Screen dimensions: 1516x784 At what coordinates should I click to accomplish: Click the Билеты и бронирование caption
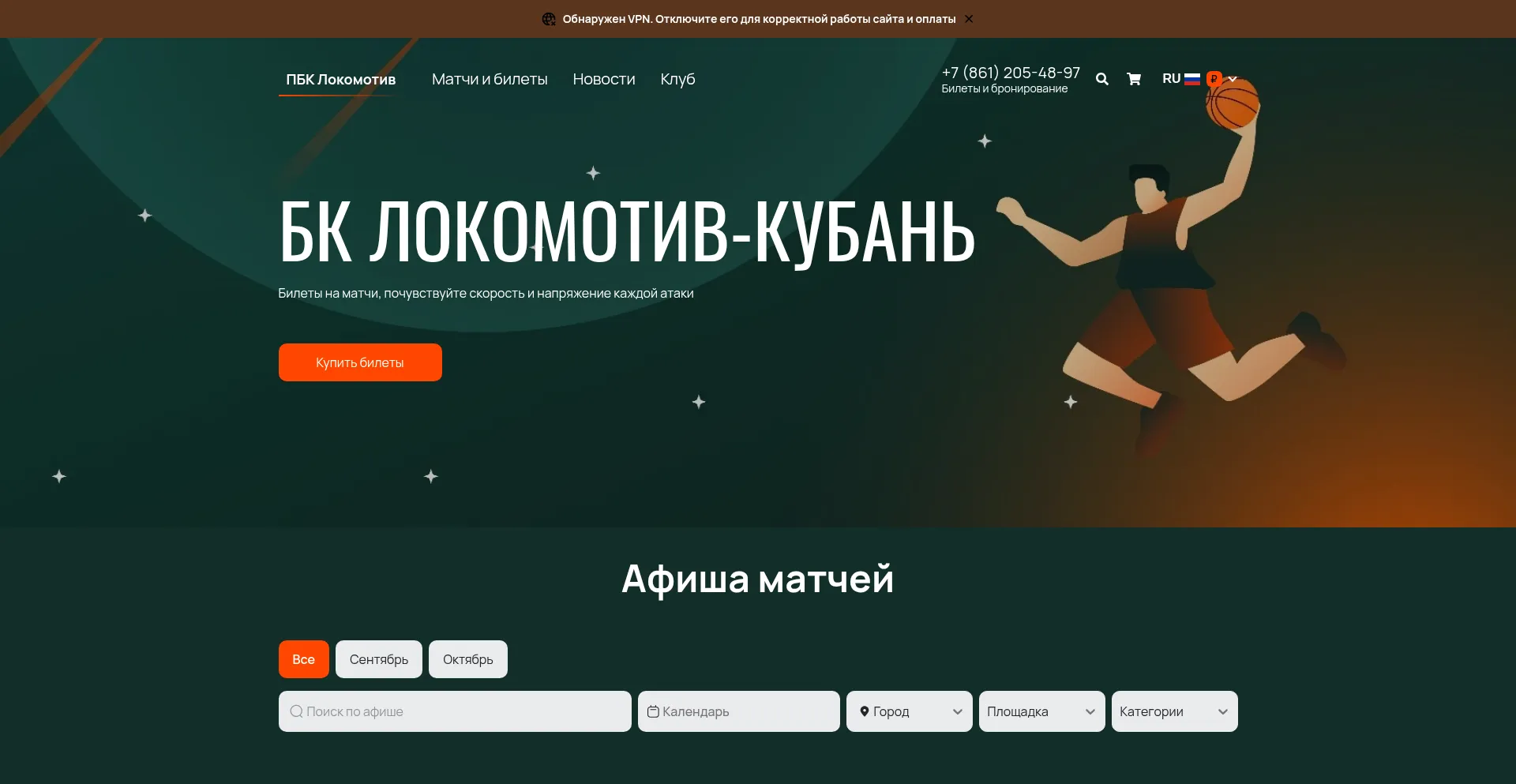(x=1004, y=89)
